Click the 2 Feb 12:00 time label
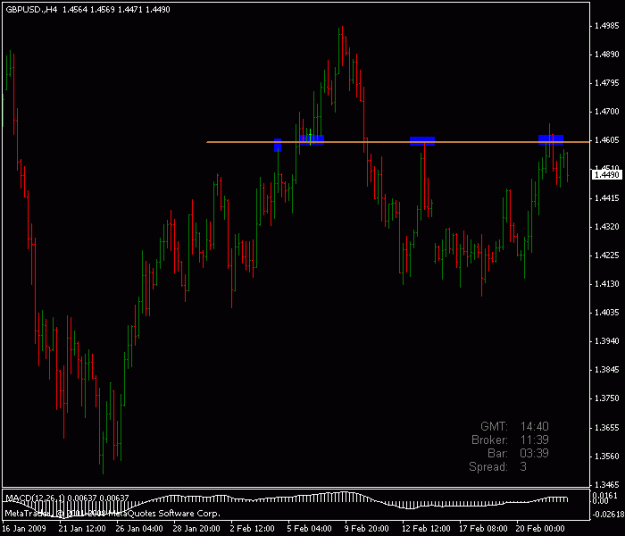 click(252, 529)
